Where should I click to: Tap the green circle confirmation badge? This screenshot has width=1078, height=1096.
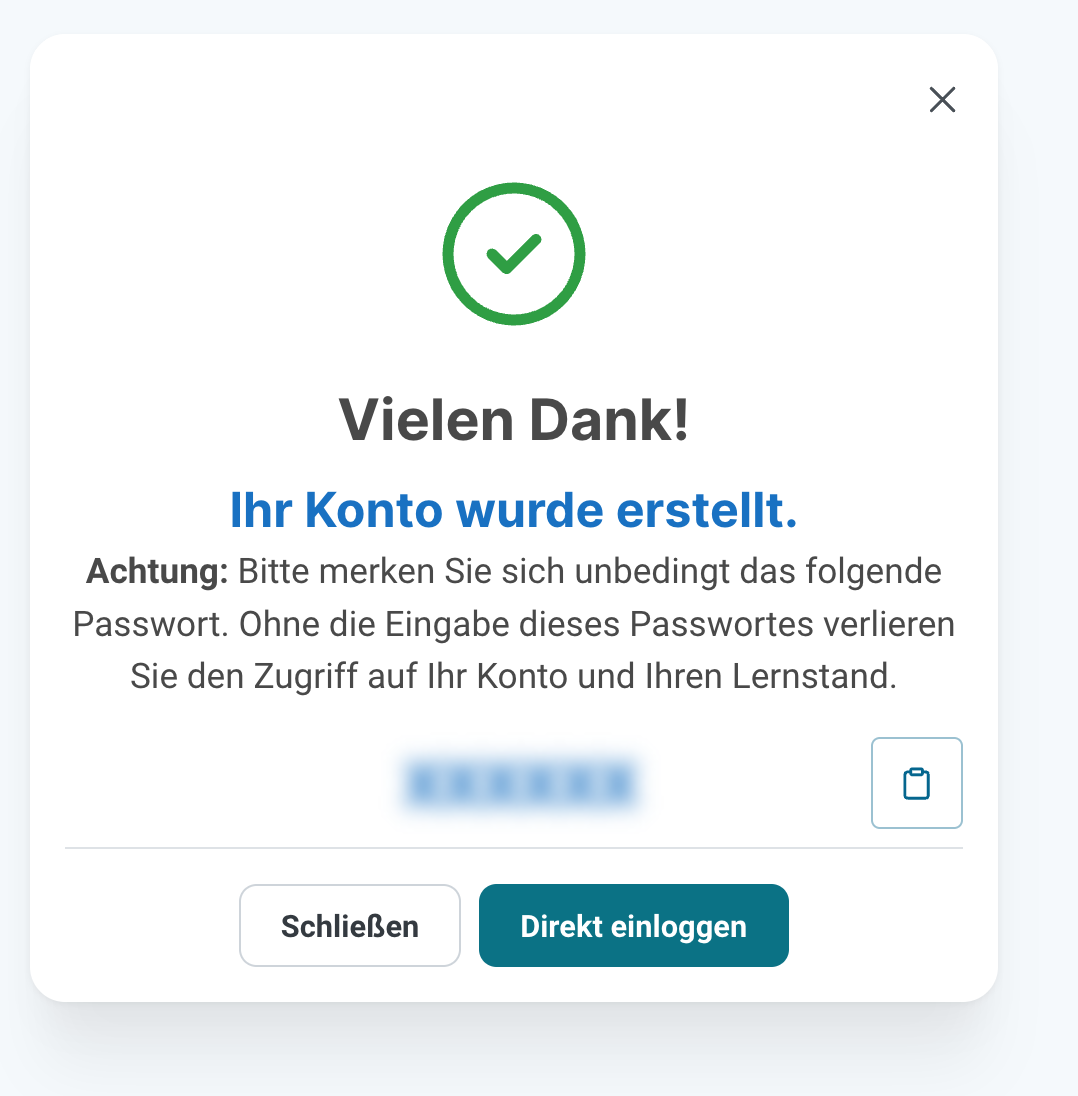coord(513,253)
